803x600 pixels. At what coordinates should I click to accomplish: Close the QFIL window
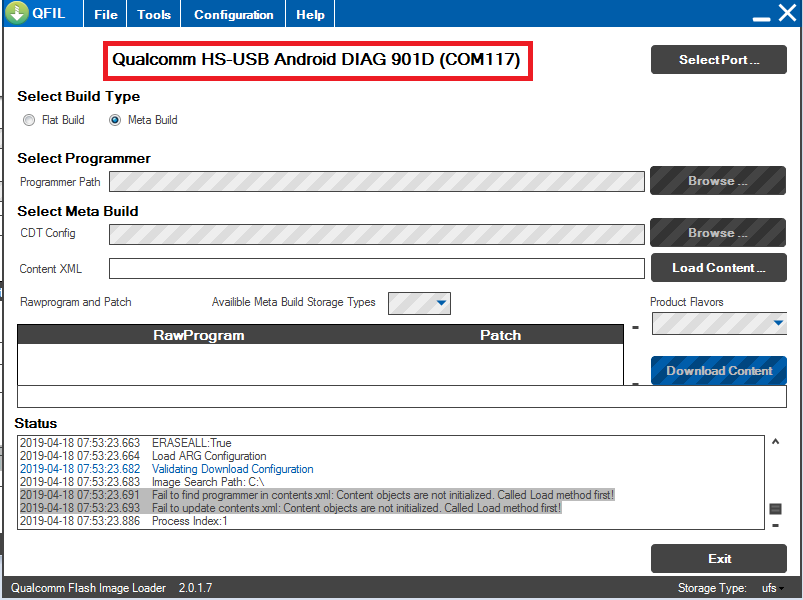coord(786,14)
